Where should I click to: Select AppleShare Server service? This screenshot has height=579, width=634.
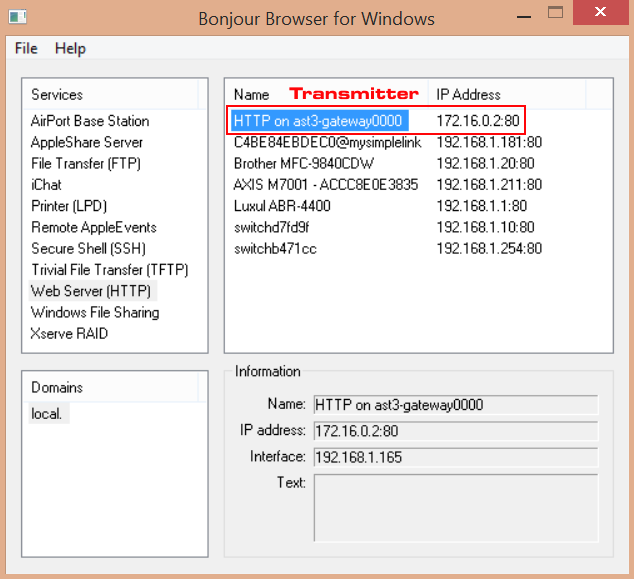(x=87, y=142)
